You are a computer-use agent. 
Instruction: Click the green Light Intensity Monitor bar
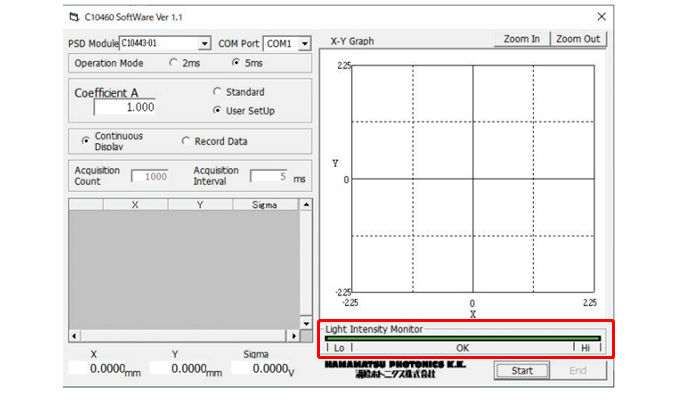[462, 338]
